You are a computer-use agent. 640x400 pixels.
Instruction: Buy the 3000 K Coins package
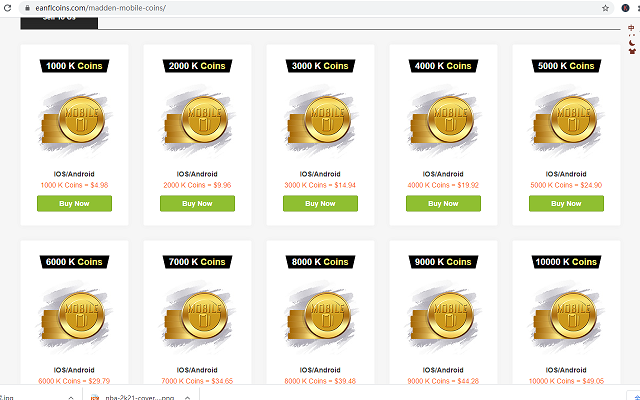pyautogui.click(x=320, y=203)
